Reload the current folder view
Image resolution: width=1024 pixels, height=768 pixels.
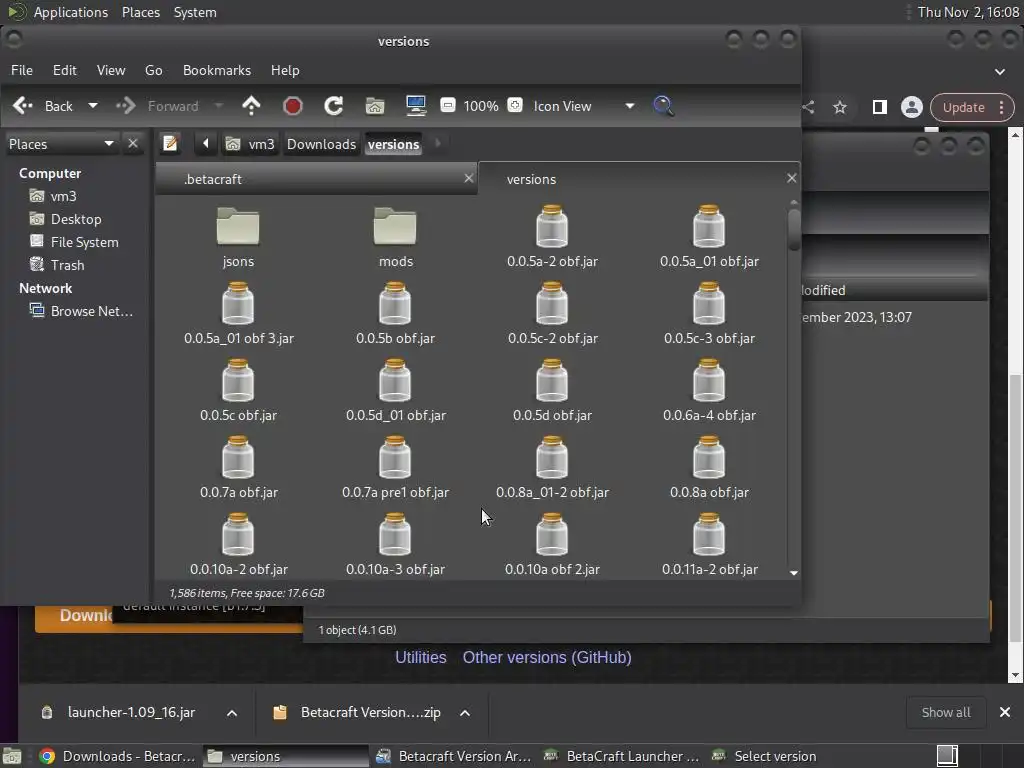[334, 106]
